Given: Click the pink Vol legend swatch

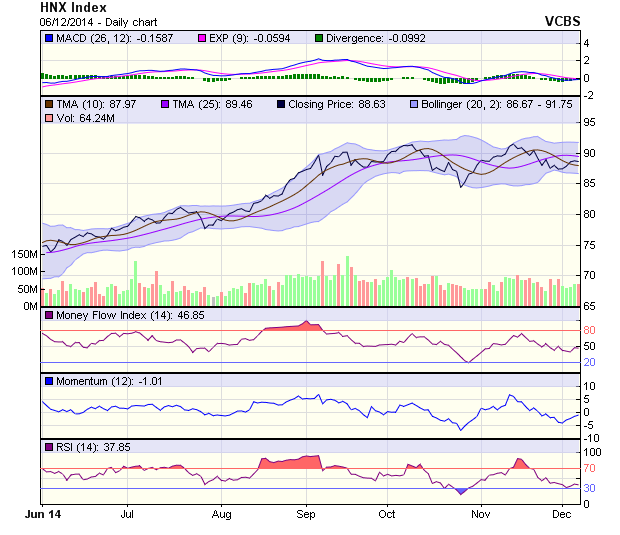Looking at the screenshot, I should [49, 118].
